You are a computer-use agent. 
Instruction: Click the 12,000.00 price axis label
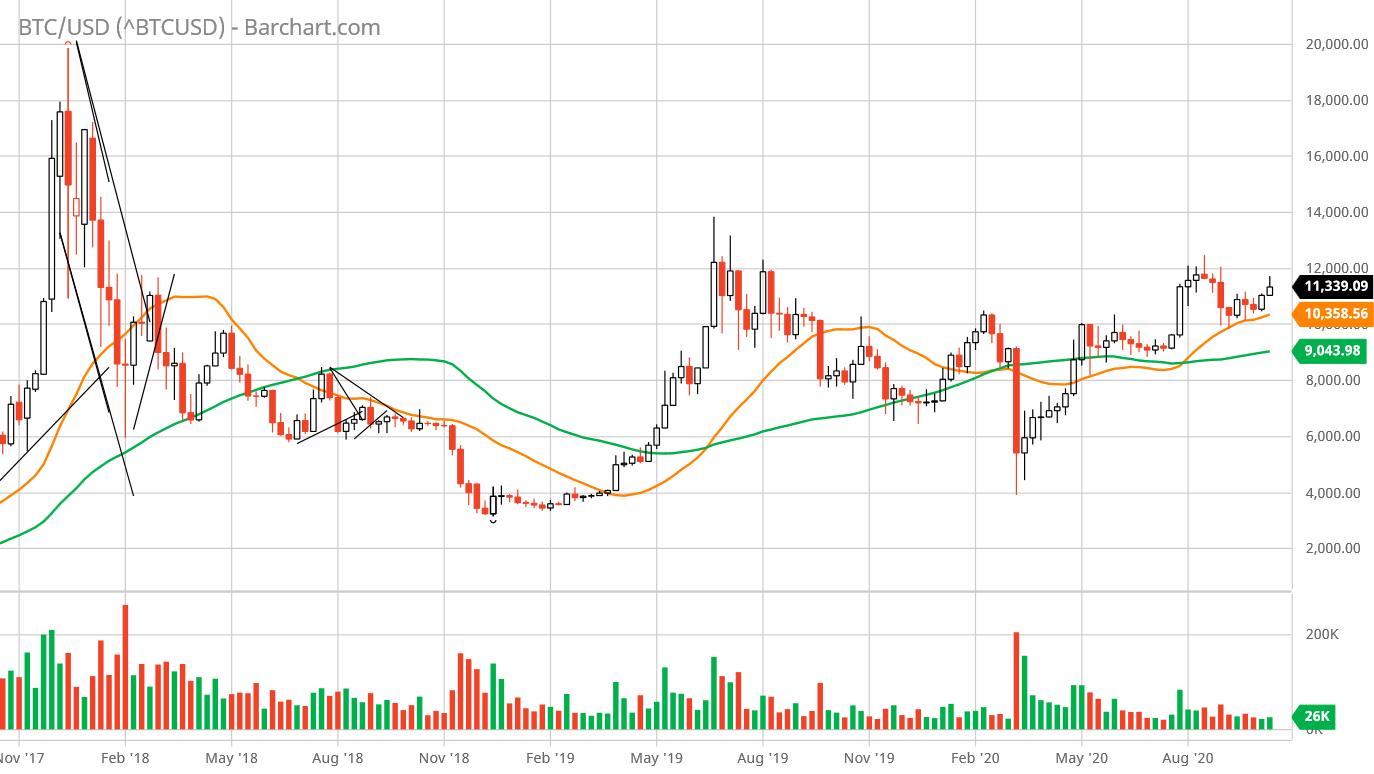1337,268
